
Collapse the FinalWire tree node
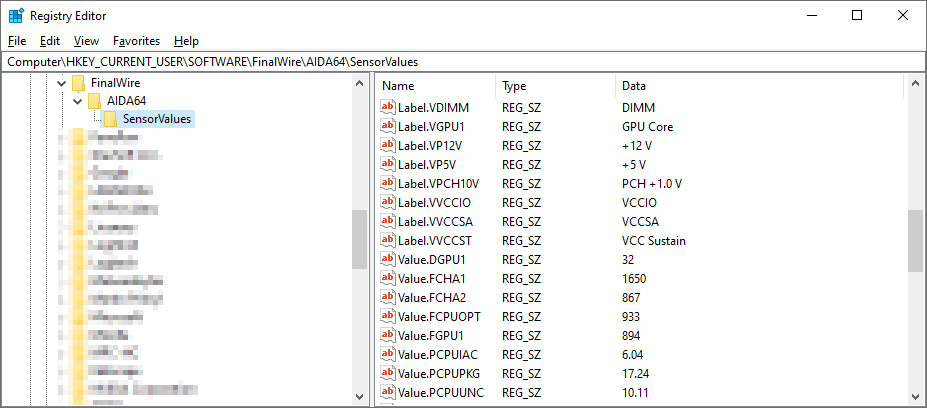(61, 83)
